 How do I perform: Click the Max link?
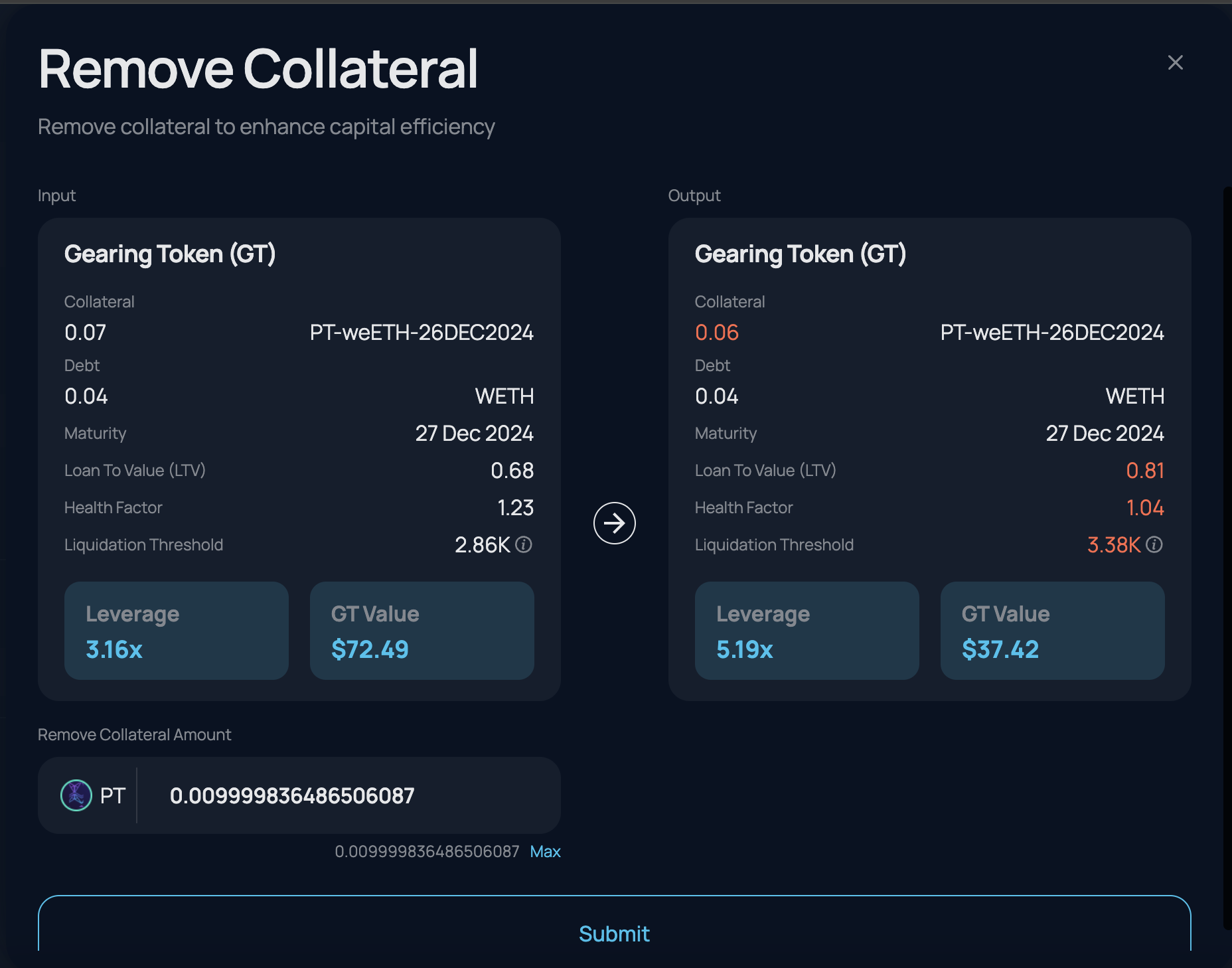click(x=545, y=852)
